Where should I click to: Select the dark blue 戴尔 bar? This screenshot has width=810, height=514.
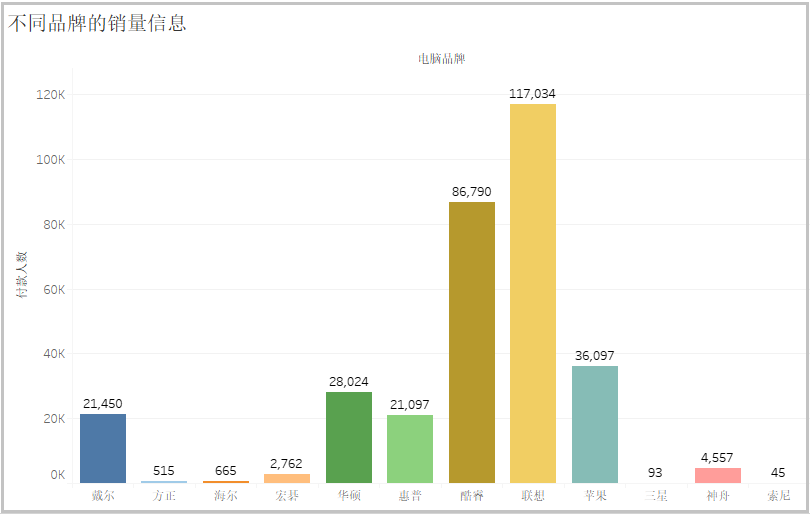(x=103, y=448)
